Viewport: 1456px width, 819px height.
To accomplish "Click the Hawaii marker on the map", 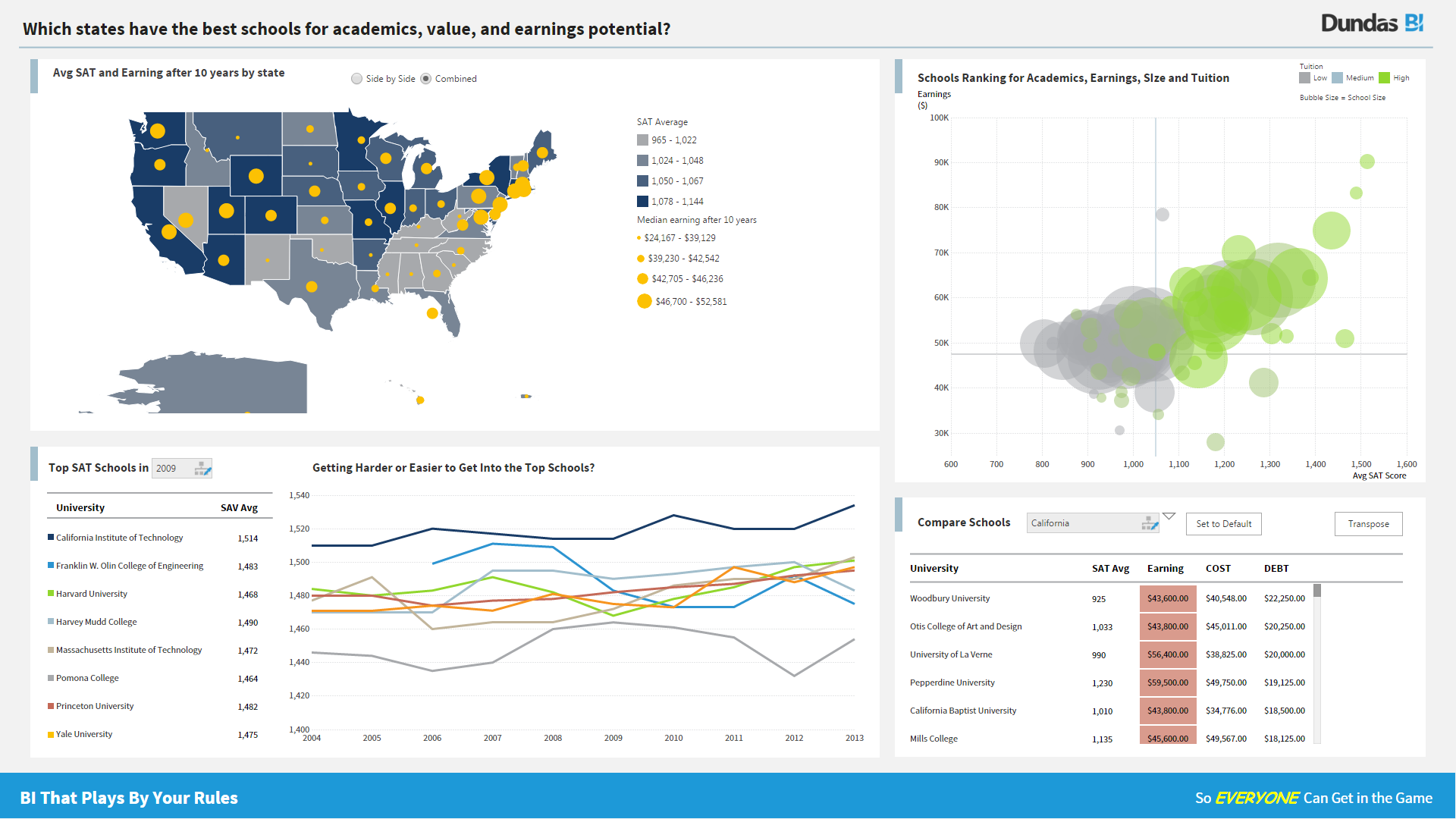I will click(420, 400).
